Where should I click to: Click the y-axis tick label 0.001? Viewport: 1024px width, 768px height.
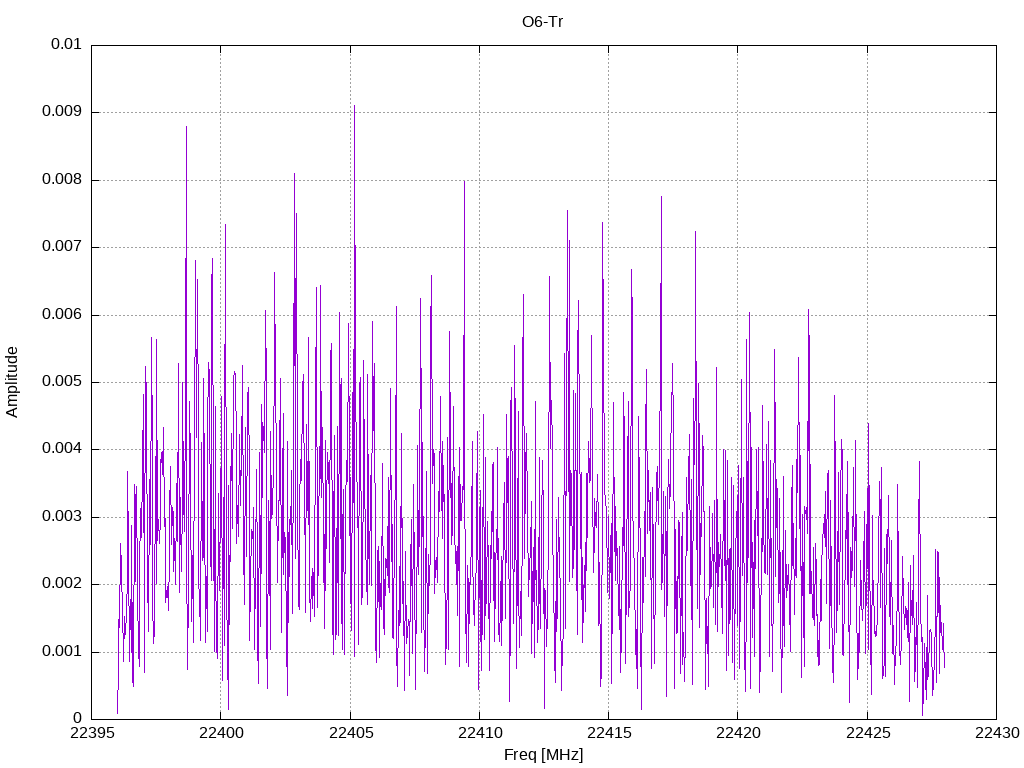[x=62, y=652]
